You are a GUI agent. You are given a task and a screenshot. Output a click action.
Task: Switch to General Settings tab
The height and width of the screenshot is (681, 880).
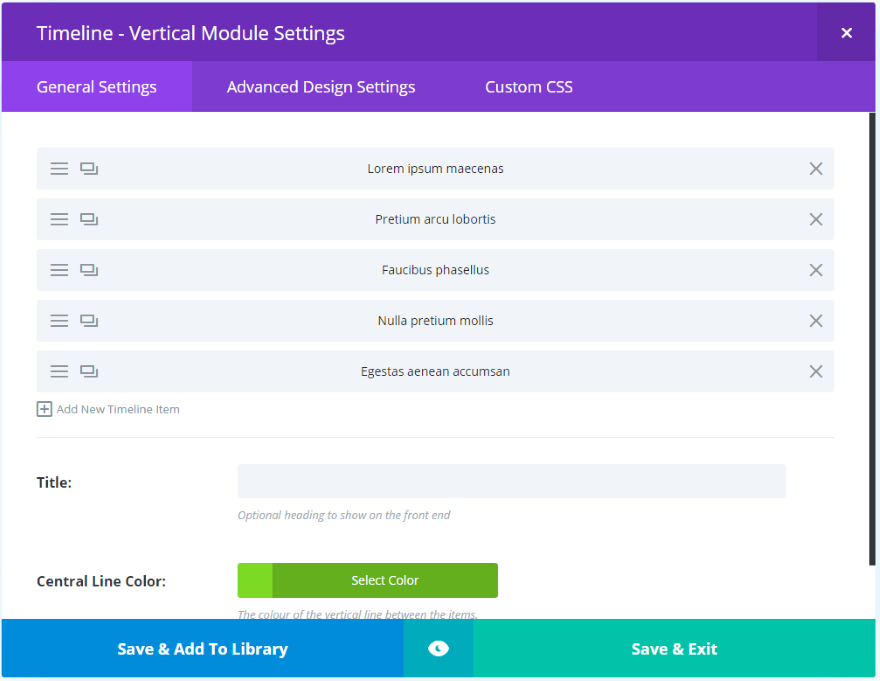(x=97, y=86)
